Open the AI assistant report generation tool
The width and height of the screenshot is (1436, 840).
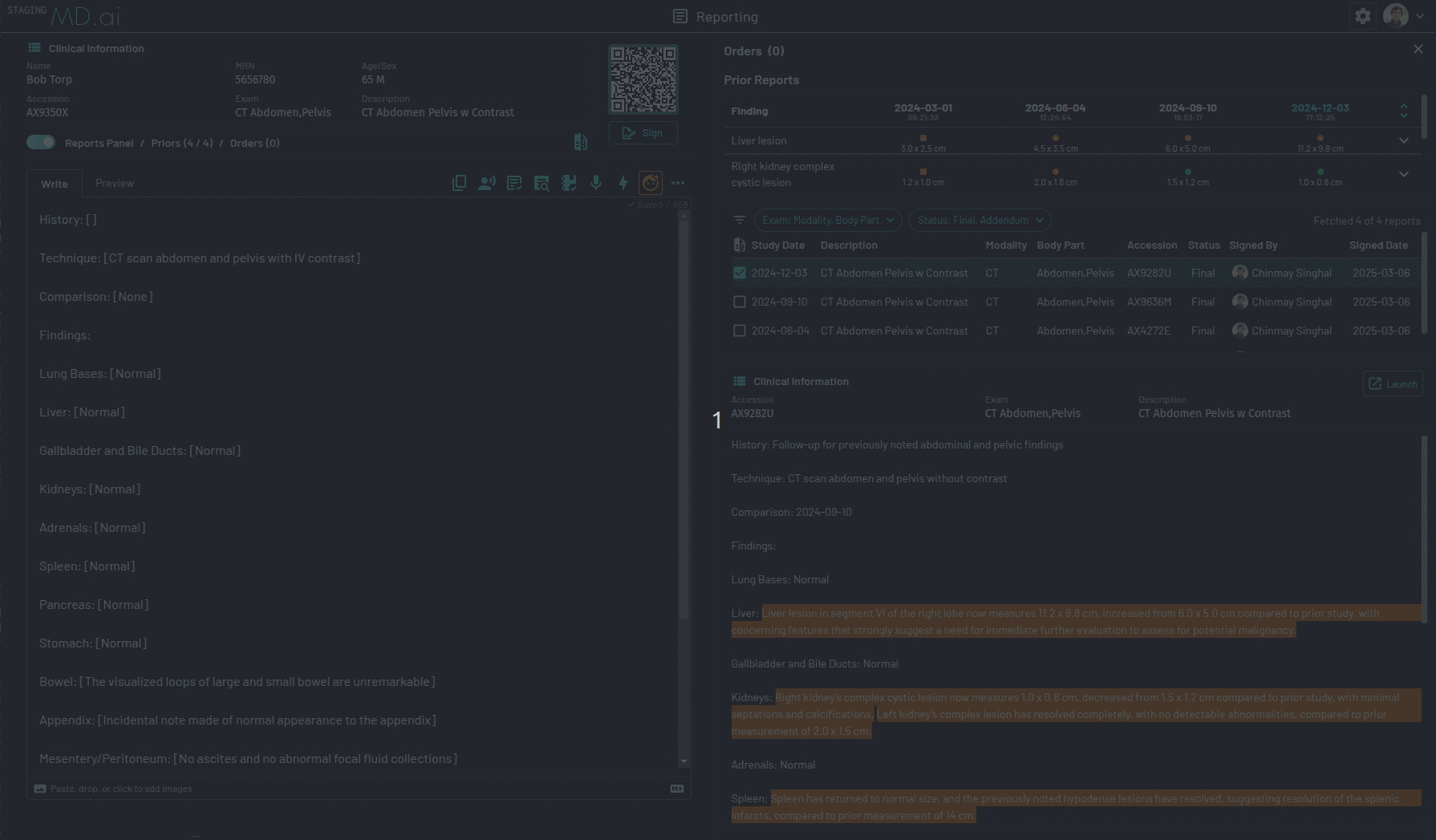point(650,183)
